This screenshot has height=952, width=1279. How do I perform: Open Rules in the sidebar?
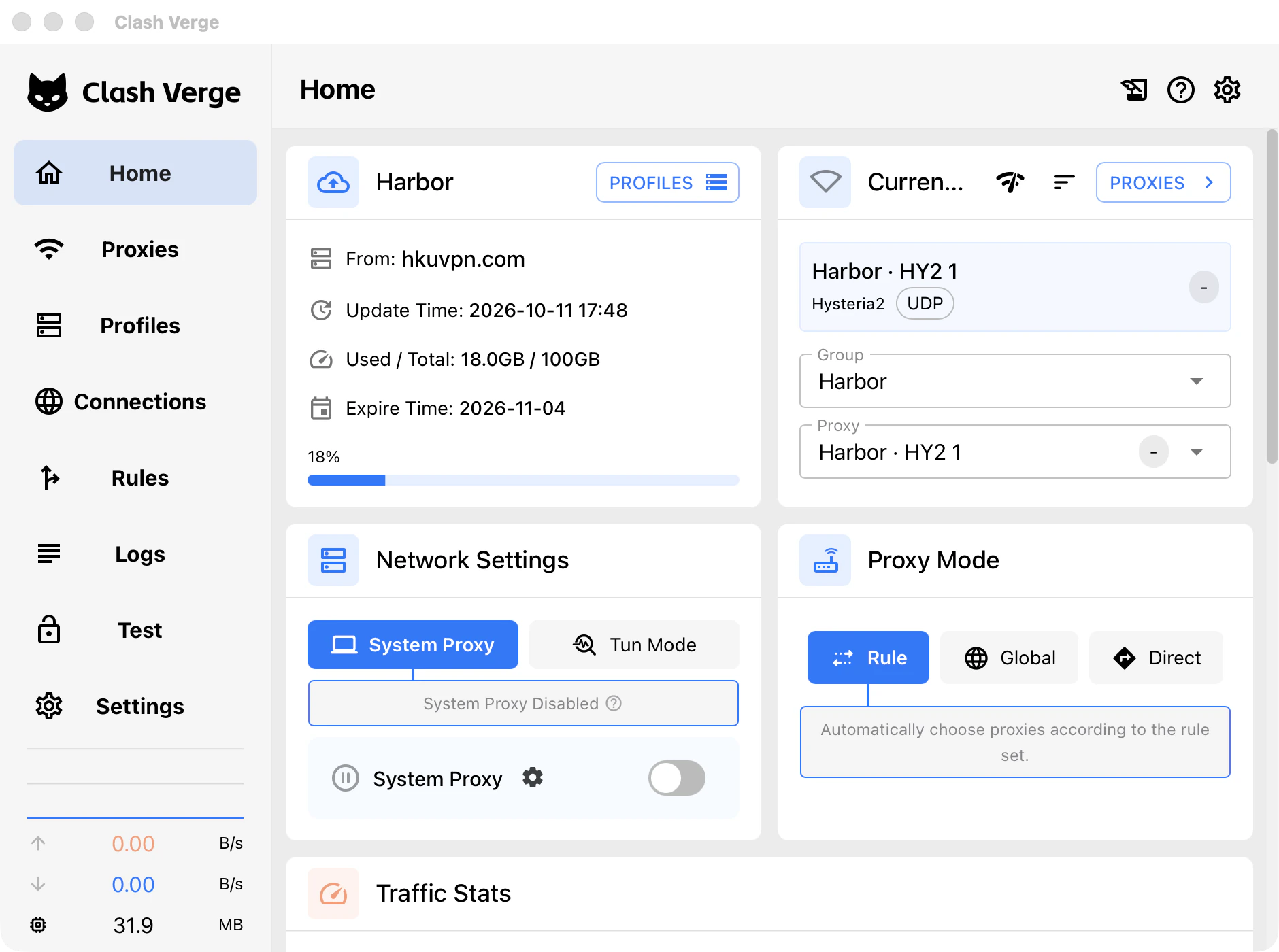135,478
